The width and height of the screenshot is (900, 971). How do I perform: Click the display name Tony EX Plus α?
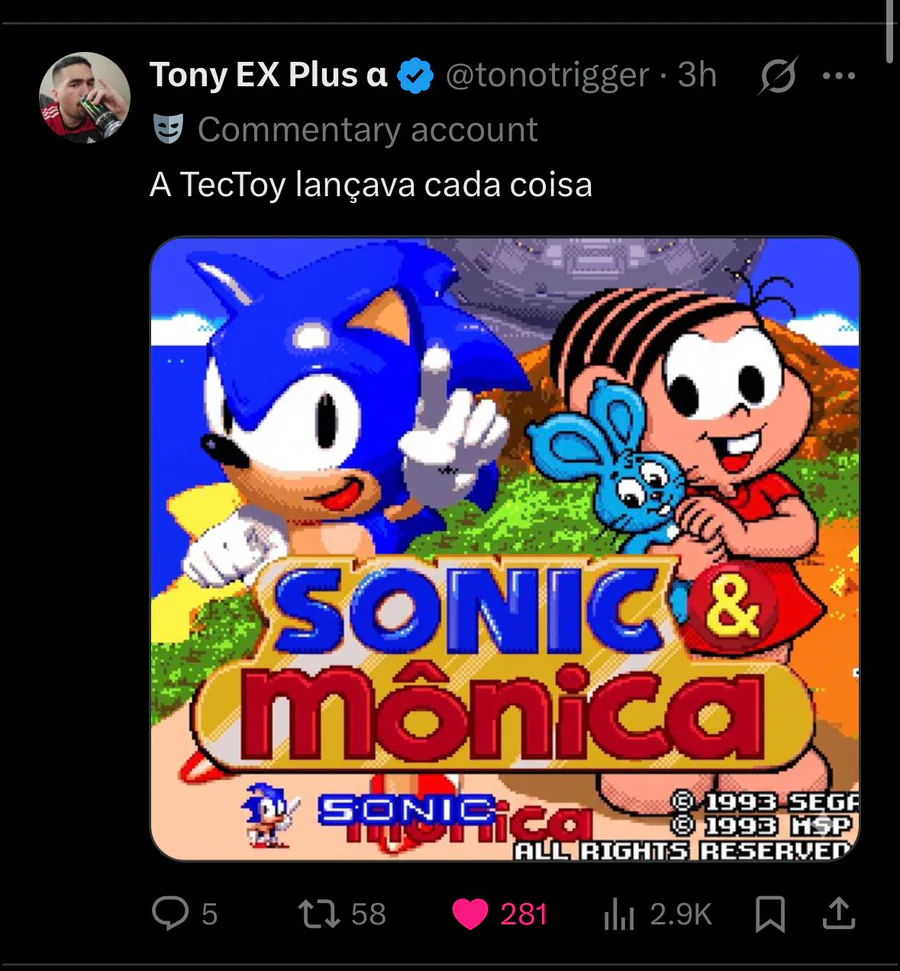[x=268, y=75]
